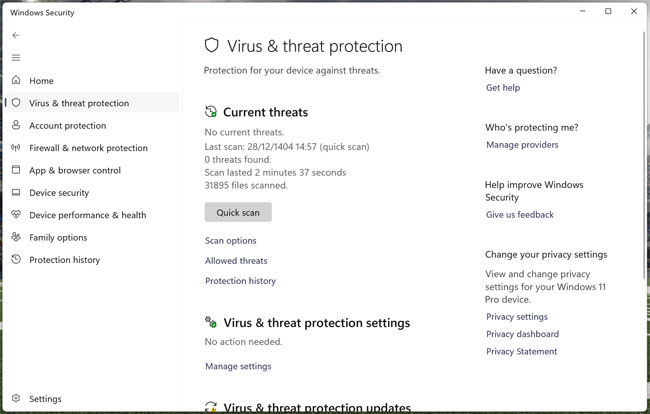The height and width of the screenshot is (414, 650).
Task: Click Manage providers link
Action: point(522,145)
